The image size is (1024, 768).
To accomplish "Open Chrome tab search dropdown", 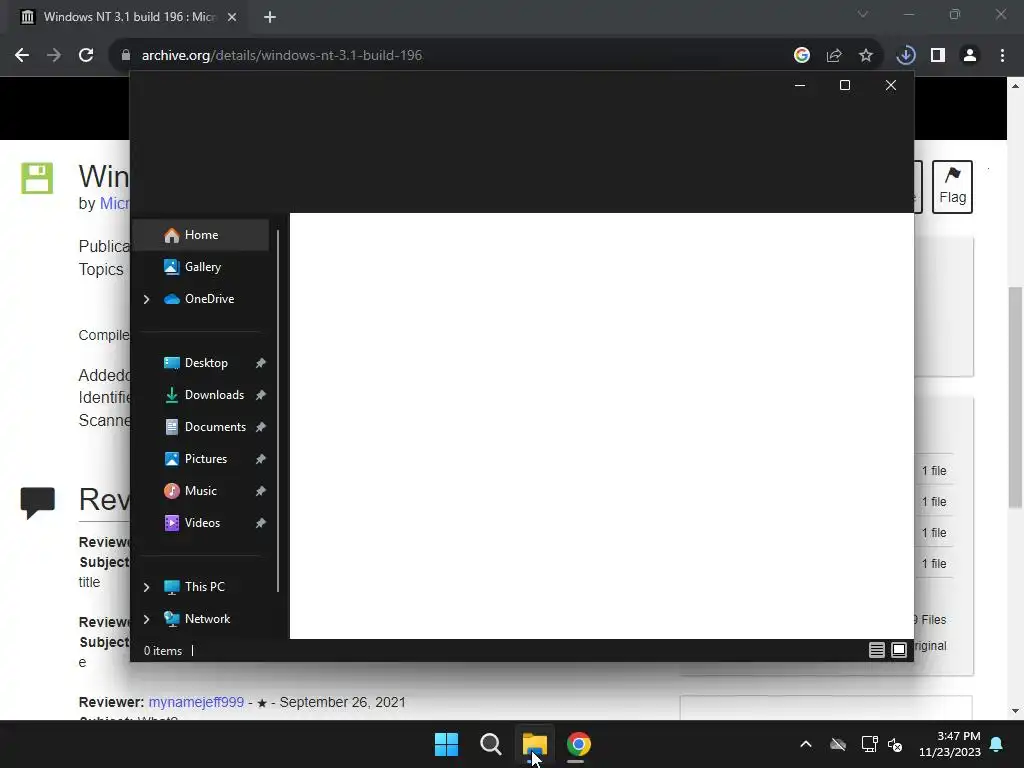I will tap(863, 14).
